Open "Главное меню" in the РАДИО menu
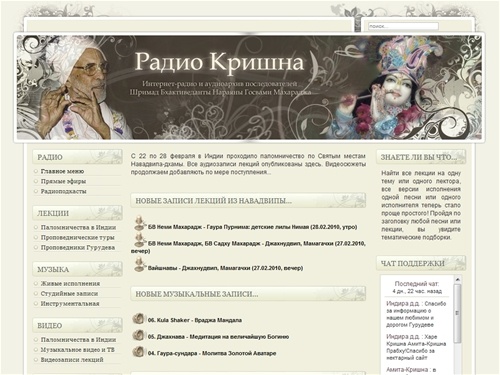This screenshot has height=375, width=500. (x=62, y=171)
